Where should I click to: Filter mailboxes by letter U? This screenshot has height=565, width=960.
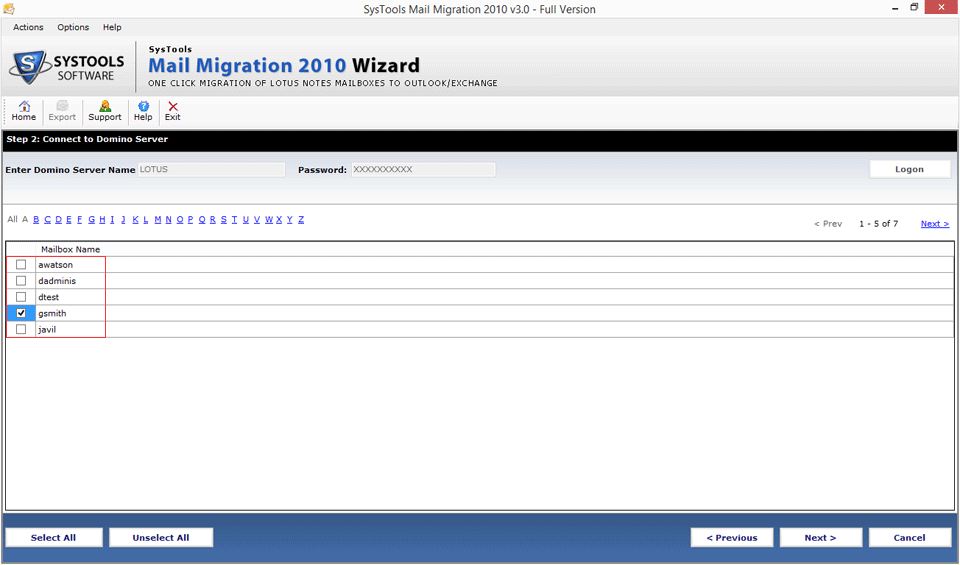246,219
